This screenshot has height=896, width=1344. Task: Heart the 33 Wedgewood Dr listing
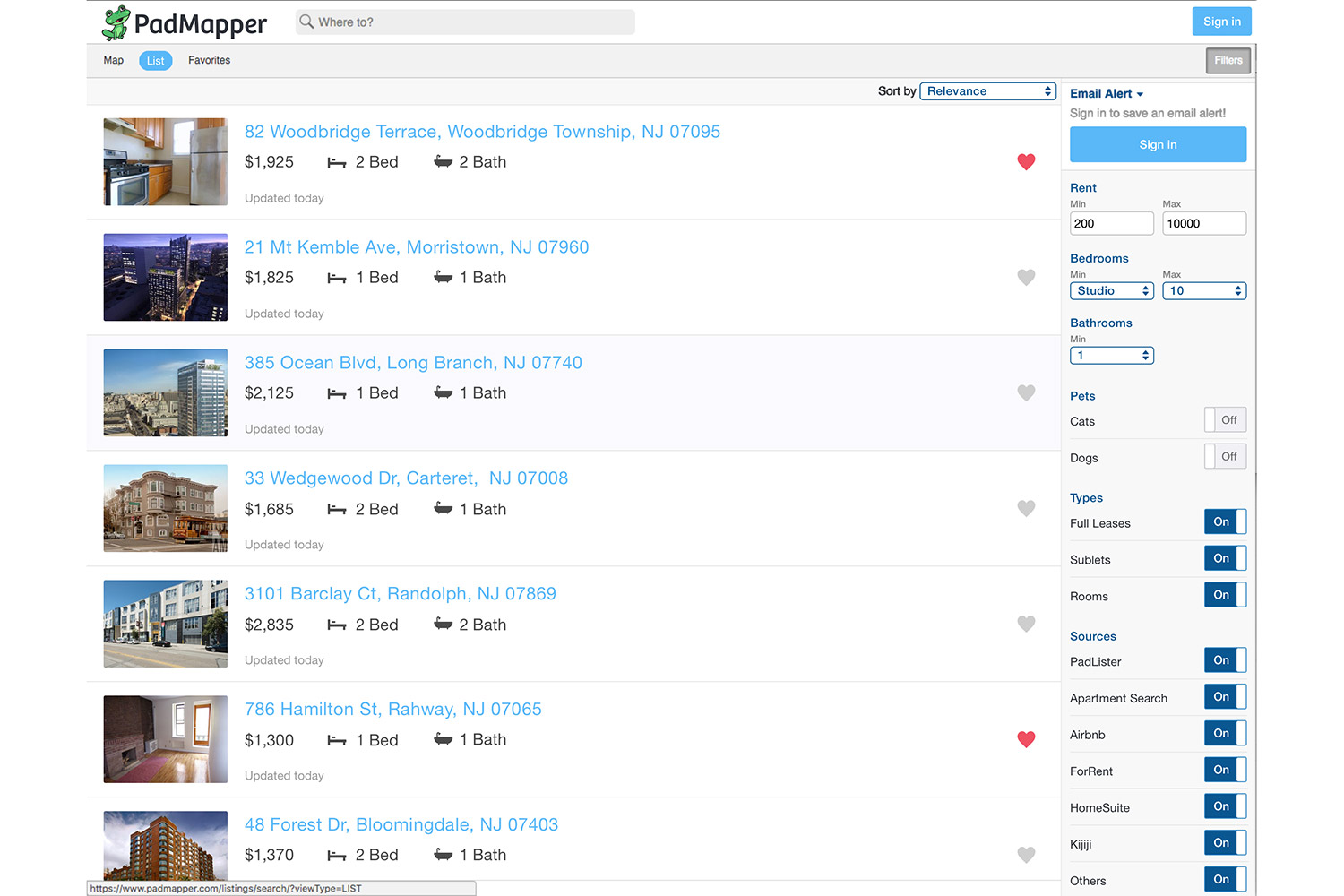click(1026, 508)
